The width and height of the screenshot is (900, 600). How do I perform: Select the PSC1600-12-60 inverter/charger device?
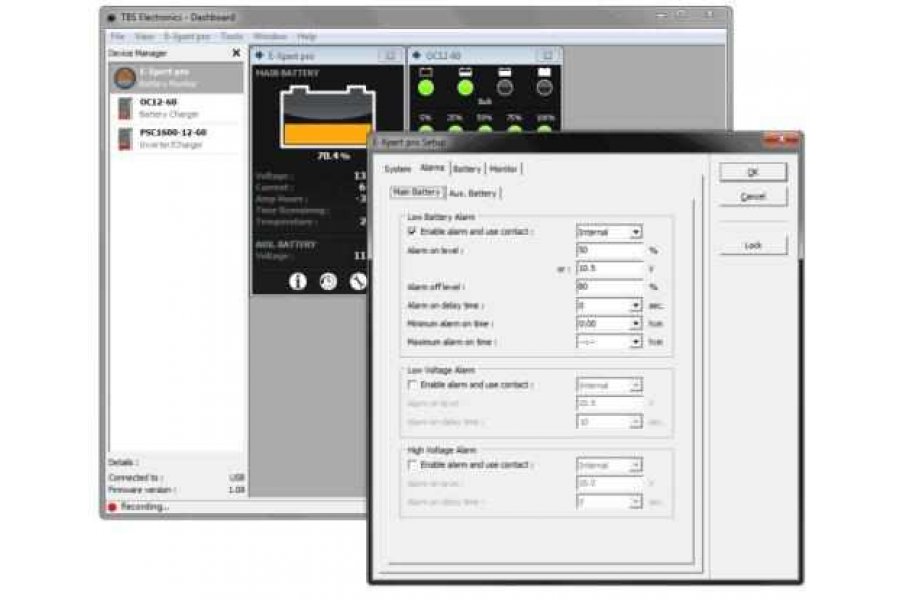coord(176,138)
